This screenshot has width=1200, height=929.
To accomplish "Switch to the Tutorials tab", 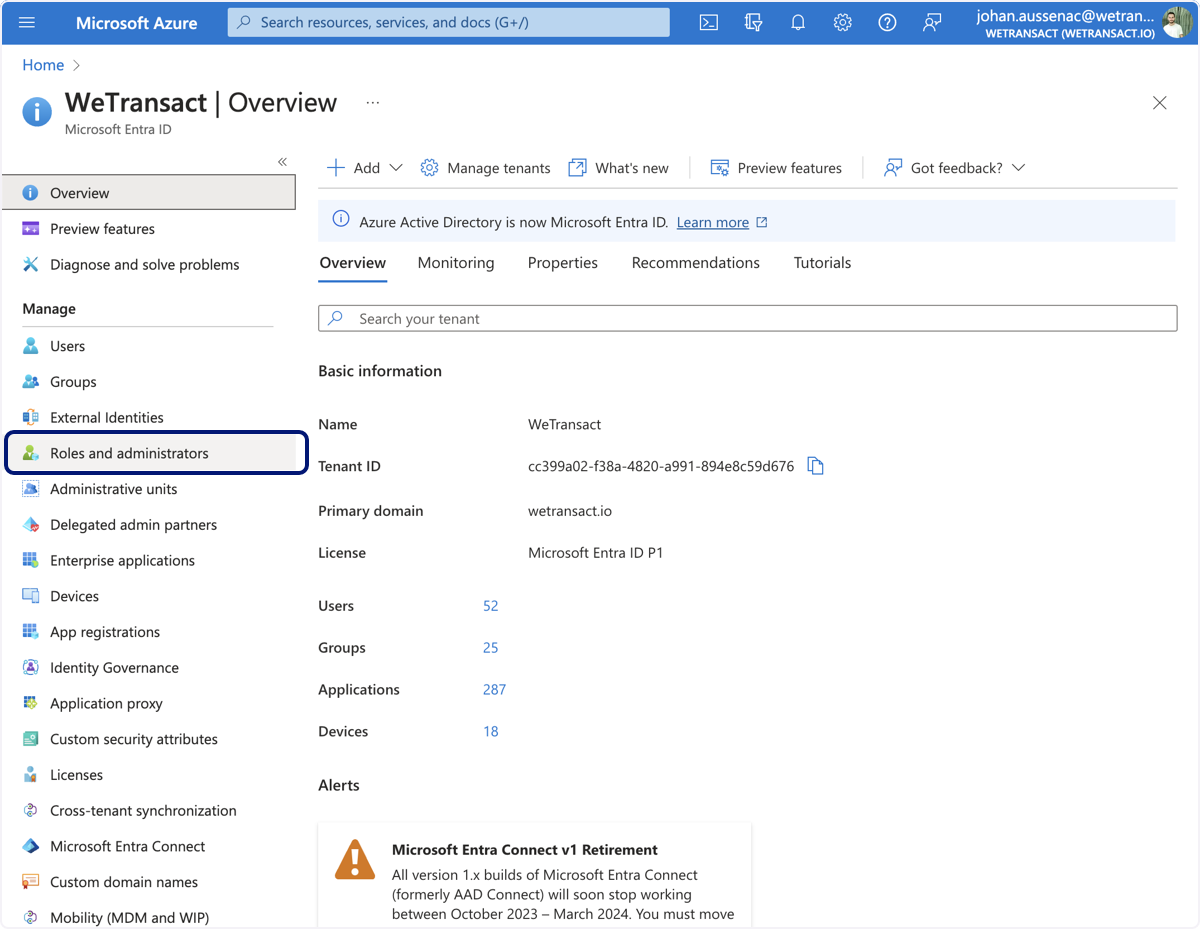I will click(x=823, y=263).
